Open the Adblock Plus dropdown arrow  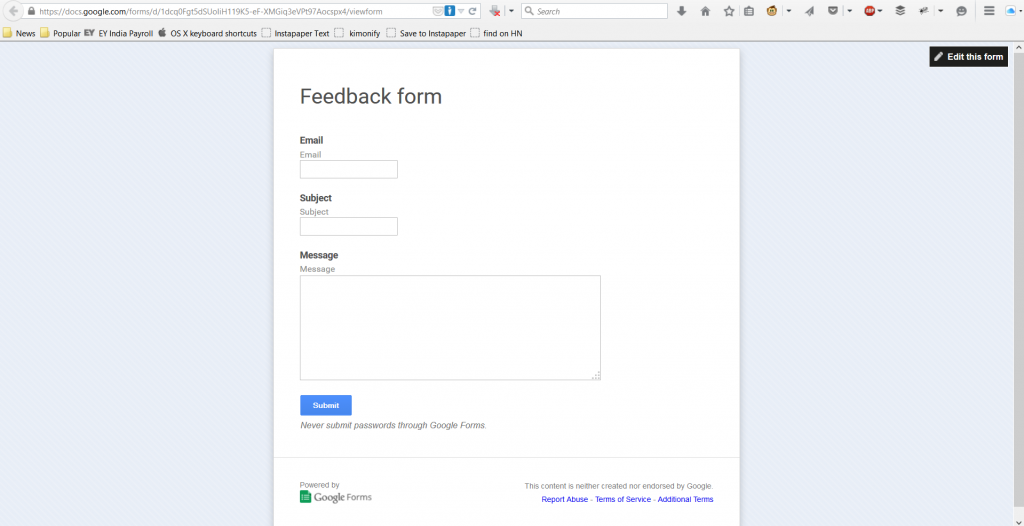(x=880, y=11)
